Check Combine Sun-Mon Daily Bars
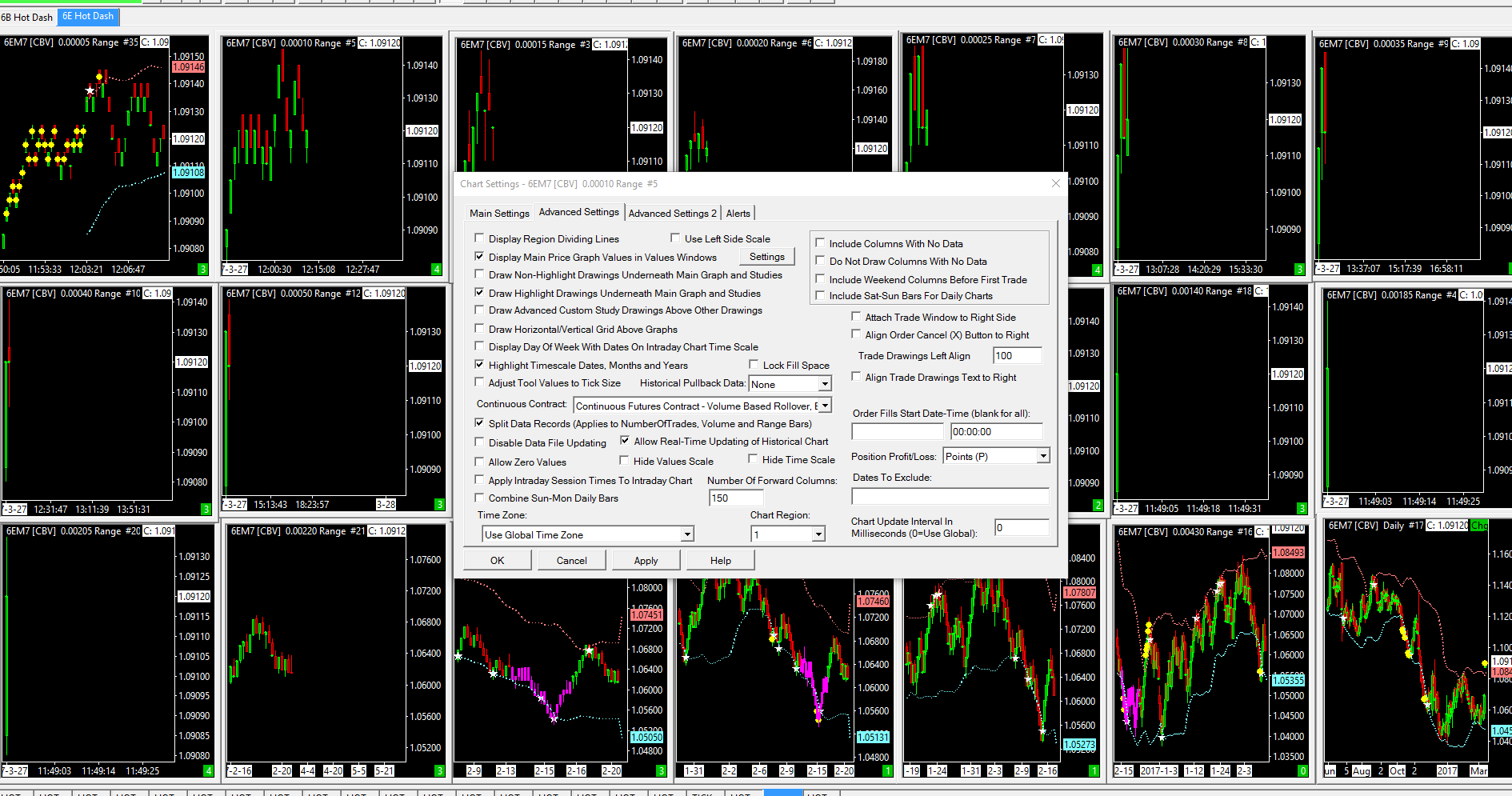The width and height of the screenshot is (1512, 796). (x=479, y=498)
